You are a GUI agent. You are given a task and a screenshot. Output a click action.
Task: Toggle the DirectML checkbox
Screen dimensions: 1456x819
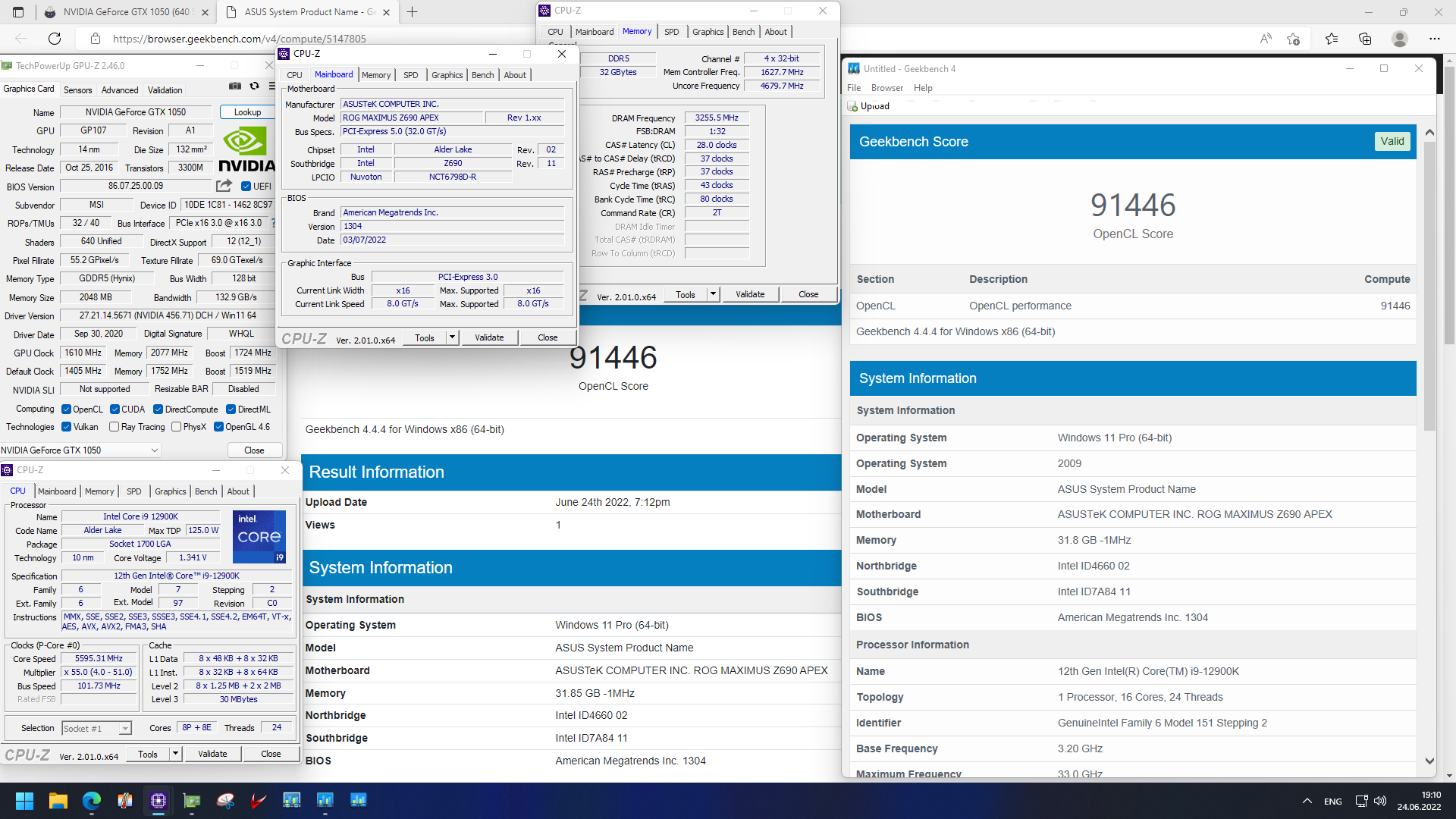click(x=231, y=409)
